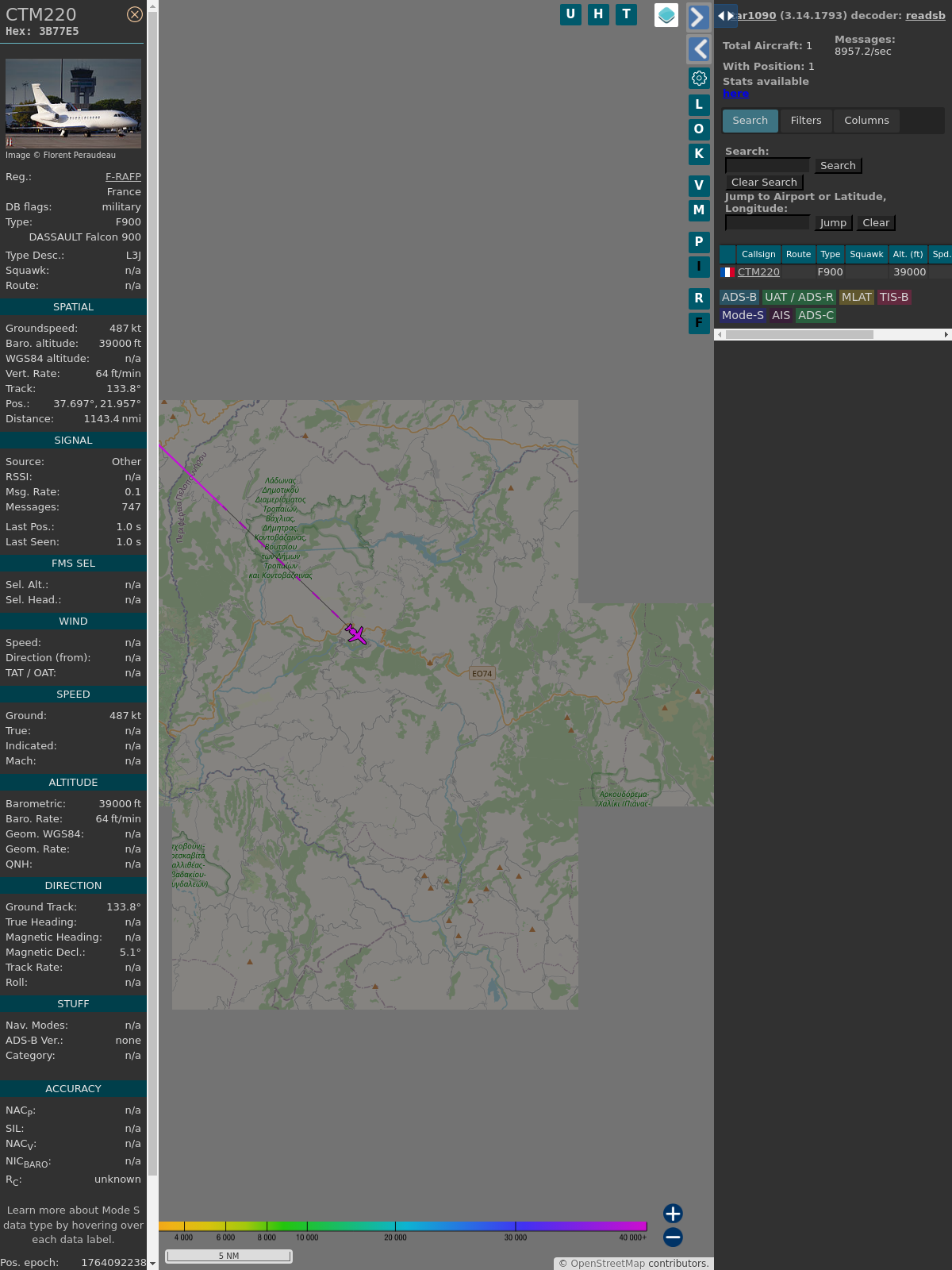Switch to the Filters tab

coord(806,121)
